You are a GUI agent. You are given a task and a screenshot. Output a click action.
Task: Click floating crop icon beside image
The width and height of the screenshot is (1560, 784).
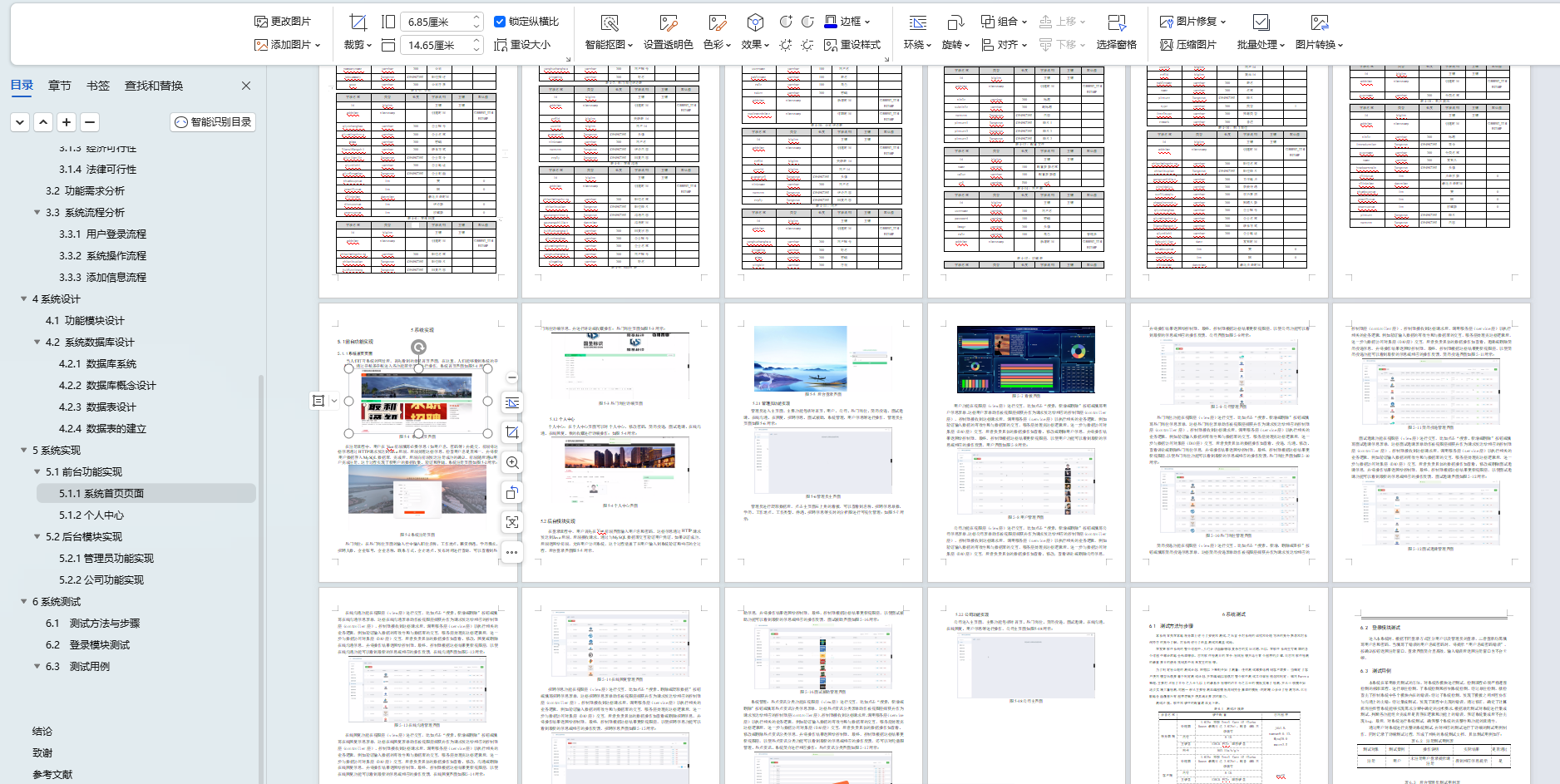tap(512, 432)
